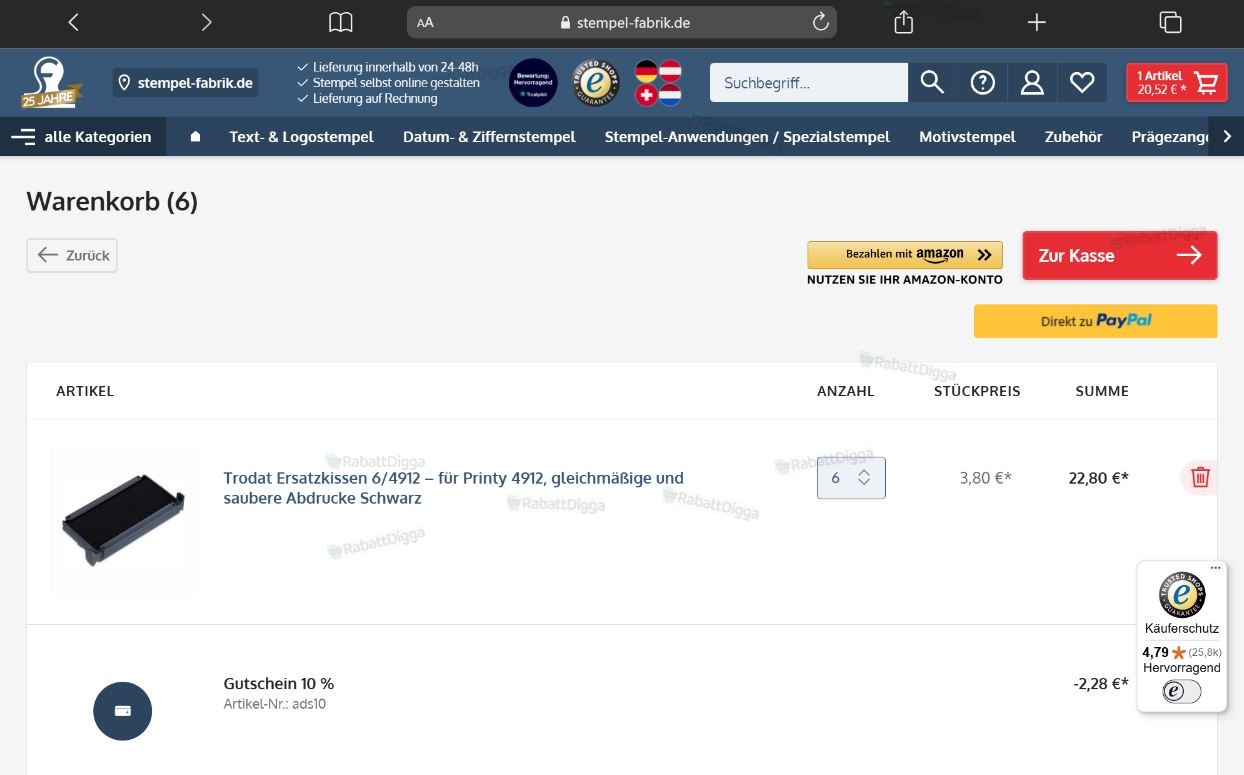Open Text- & Logostempel category
Screen dimensions: 1244x775
coord(301,137)
